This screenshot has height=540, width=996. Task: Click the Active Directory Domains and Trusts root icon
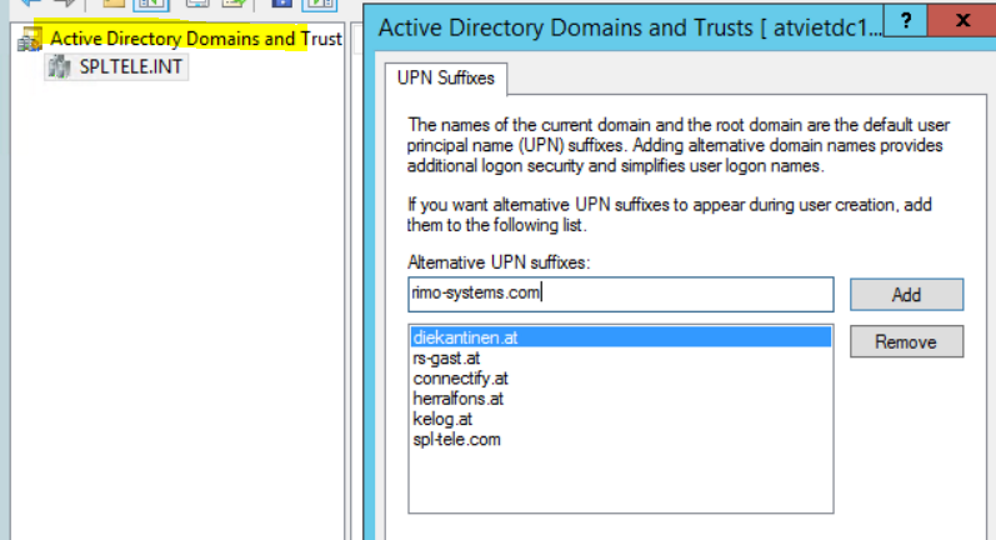(30, 39)
